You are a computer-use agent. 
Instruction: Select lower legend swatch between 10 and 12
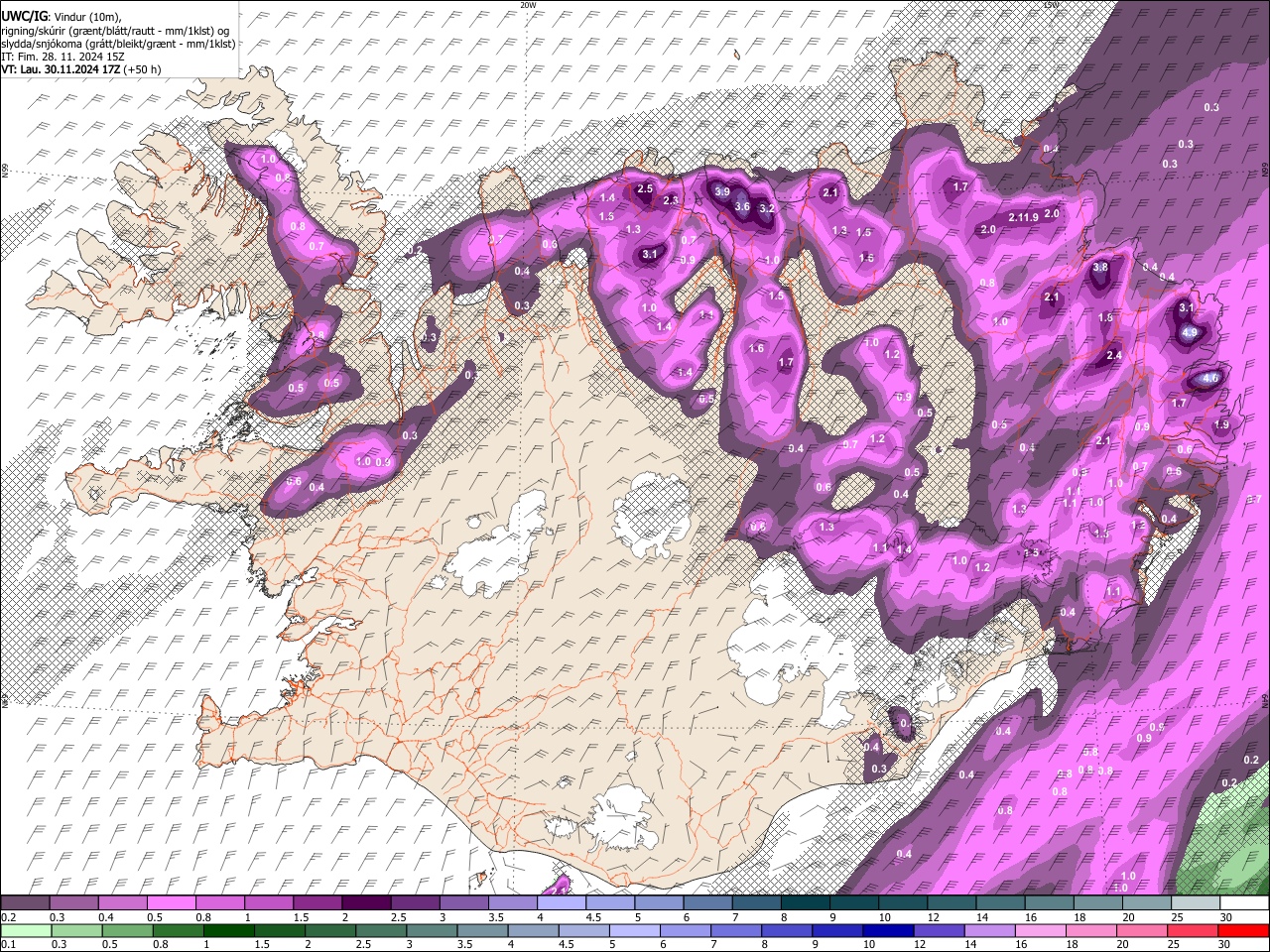click(x=886, y=931)
